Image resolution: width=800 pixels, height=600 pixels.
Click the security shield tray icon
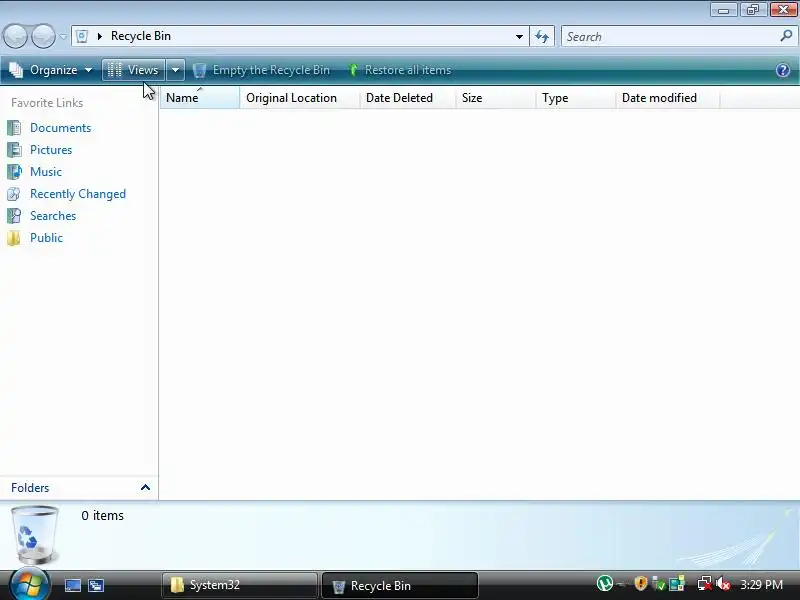coord(640,583)
